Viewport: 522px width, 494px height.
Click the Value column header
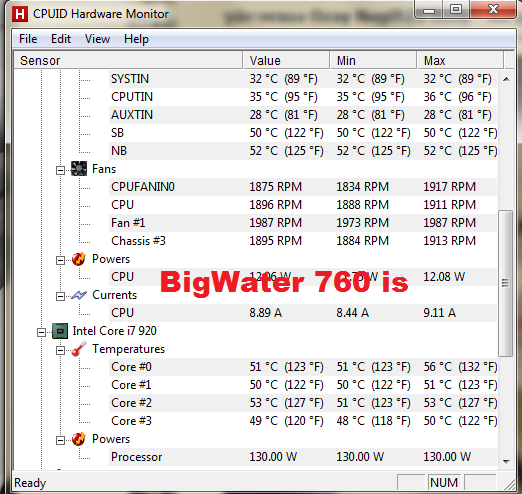286,60
